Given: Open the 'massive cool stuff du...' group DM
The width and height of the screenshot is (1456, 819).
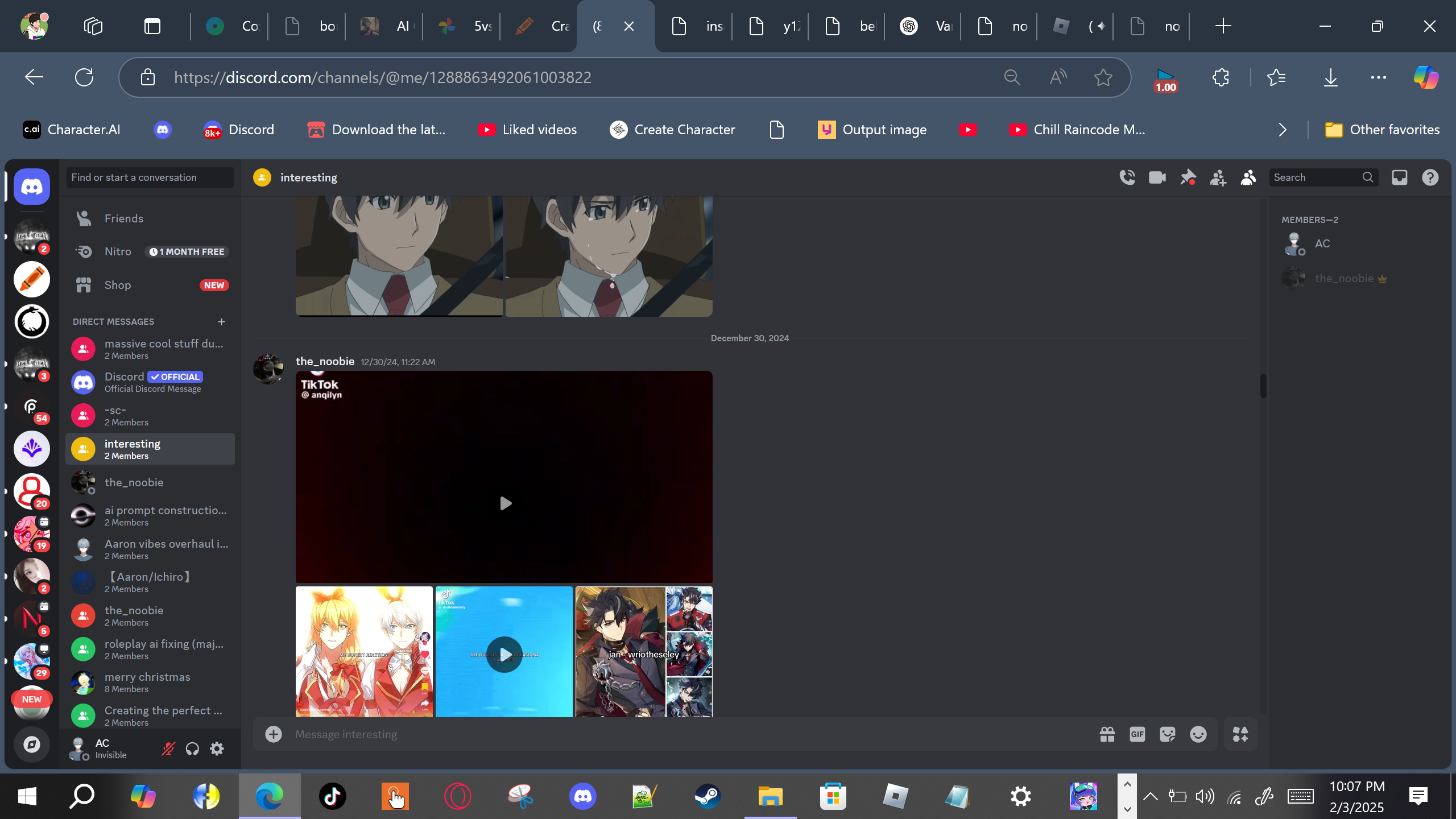Looking at the screenshot, I should click(150, 349).
